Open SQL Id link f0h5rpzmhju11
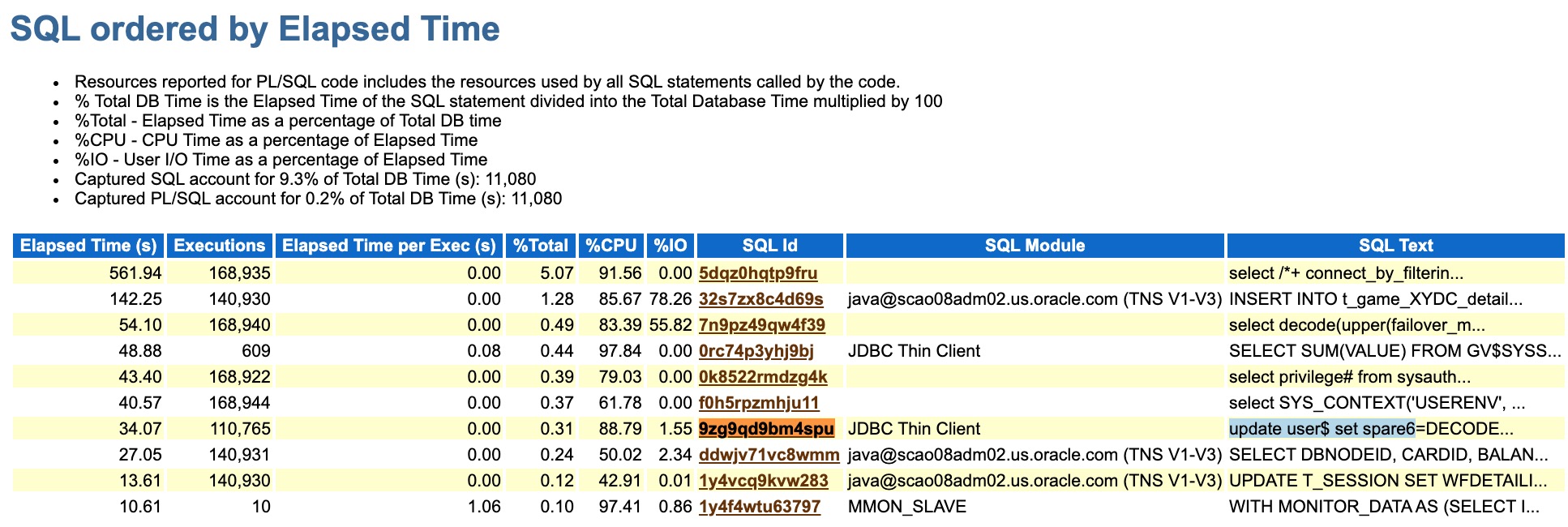 759,403
